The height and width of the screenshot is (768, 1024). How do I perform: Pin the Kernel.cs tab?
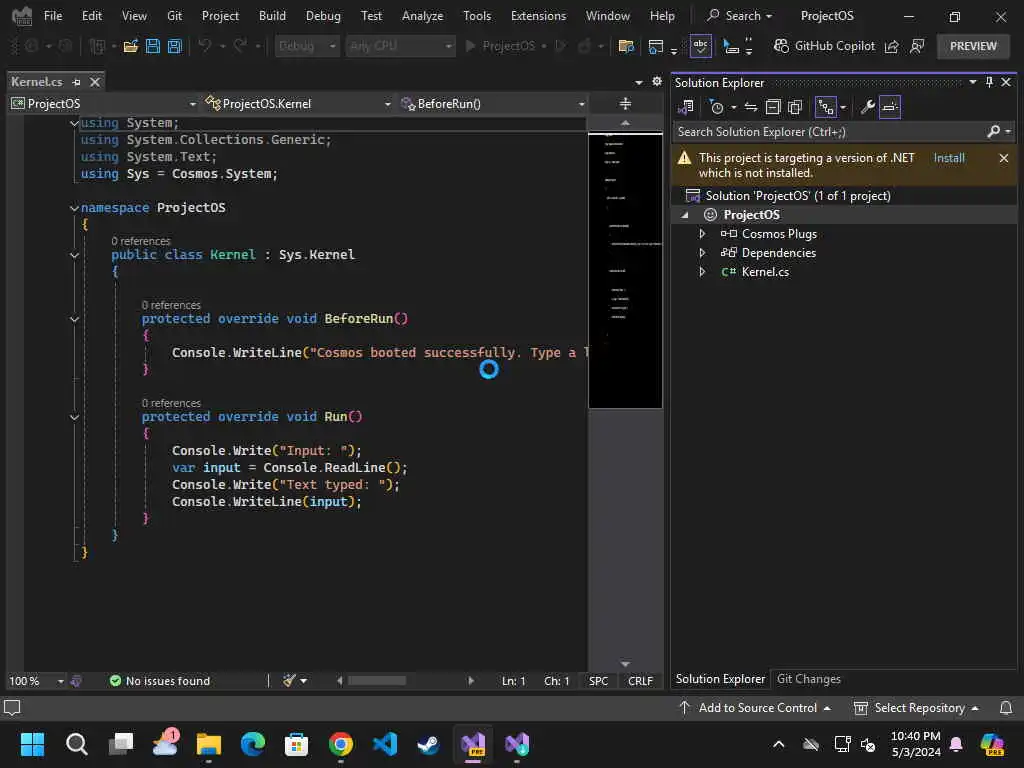tap(76, 82)
